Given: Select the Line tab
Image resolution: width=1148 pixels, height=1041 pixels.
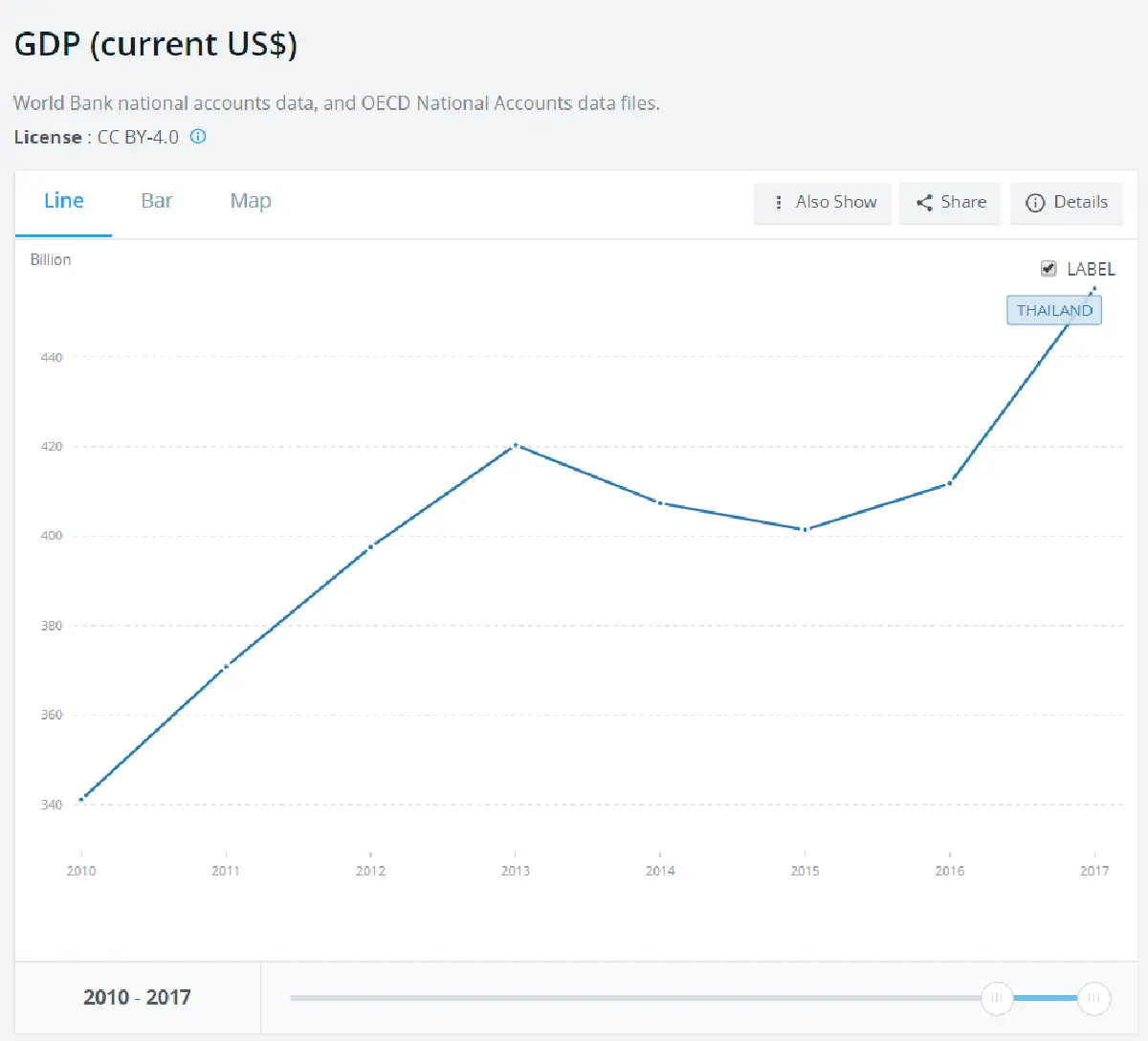Looking at the screenshot, I should [64, 201].
